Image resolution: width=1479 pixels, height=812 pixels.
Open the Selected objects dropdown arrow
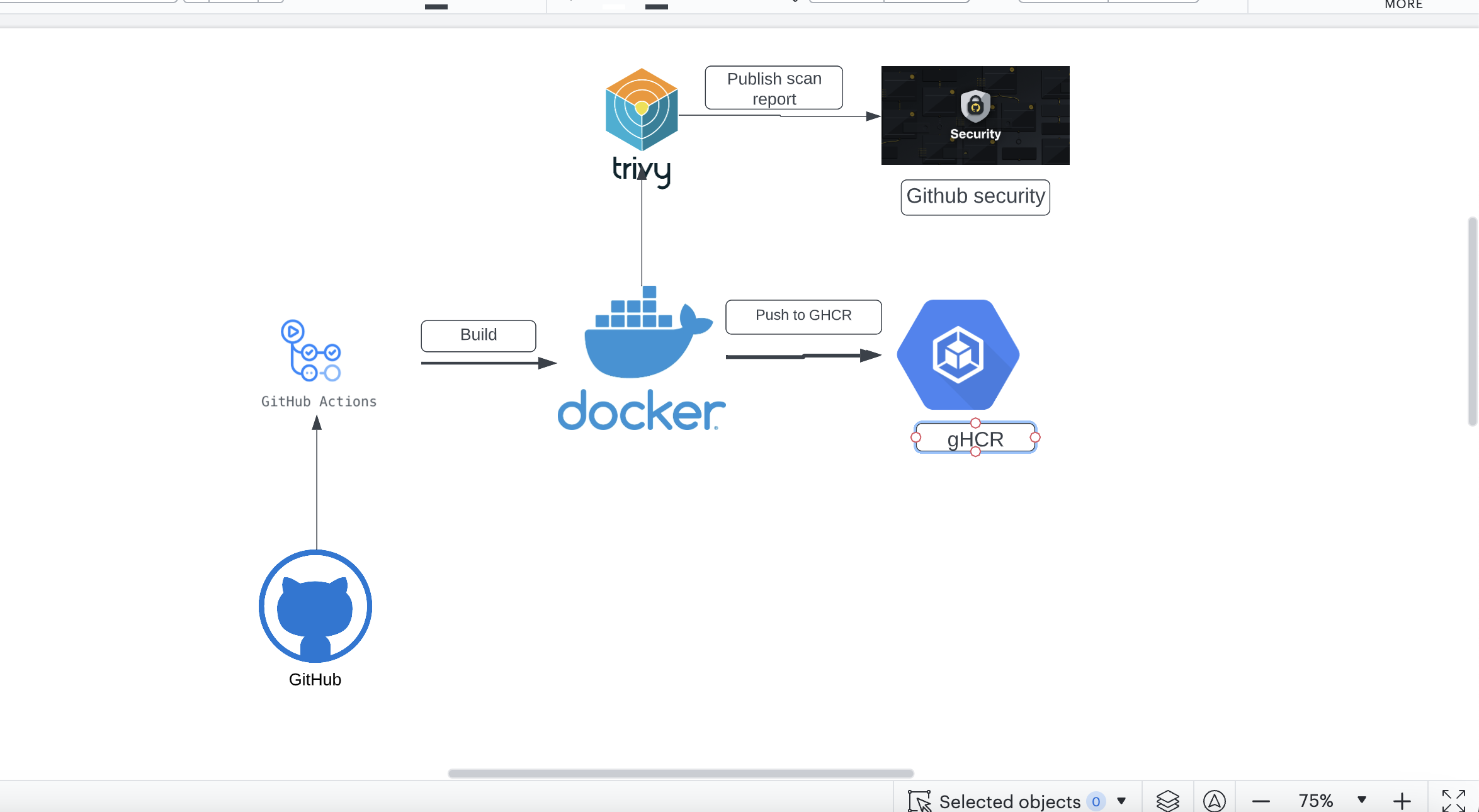1121,801
